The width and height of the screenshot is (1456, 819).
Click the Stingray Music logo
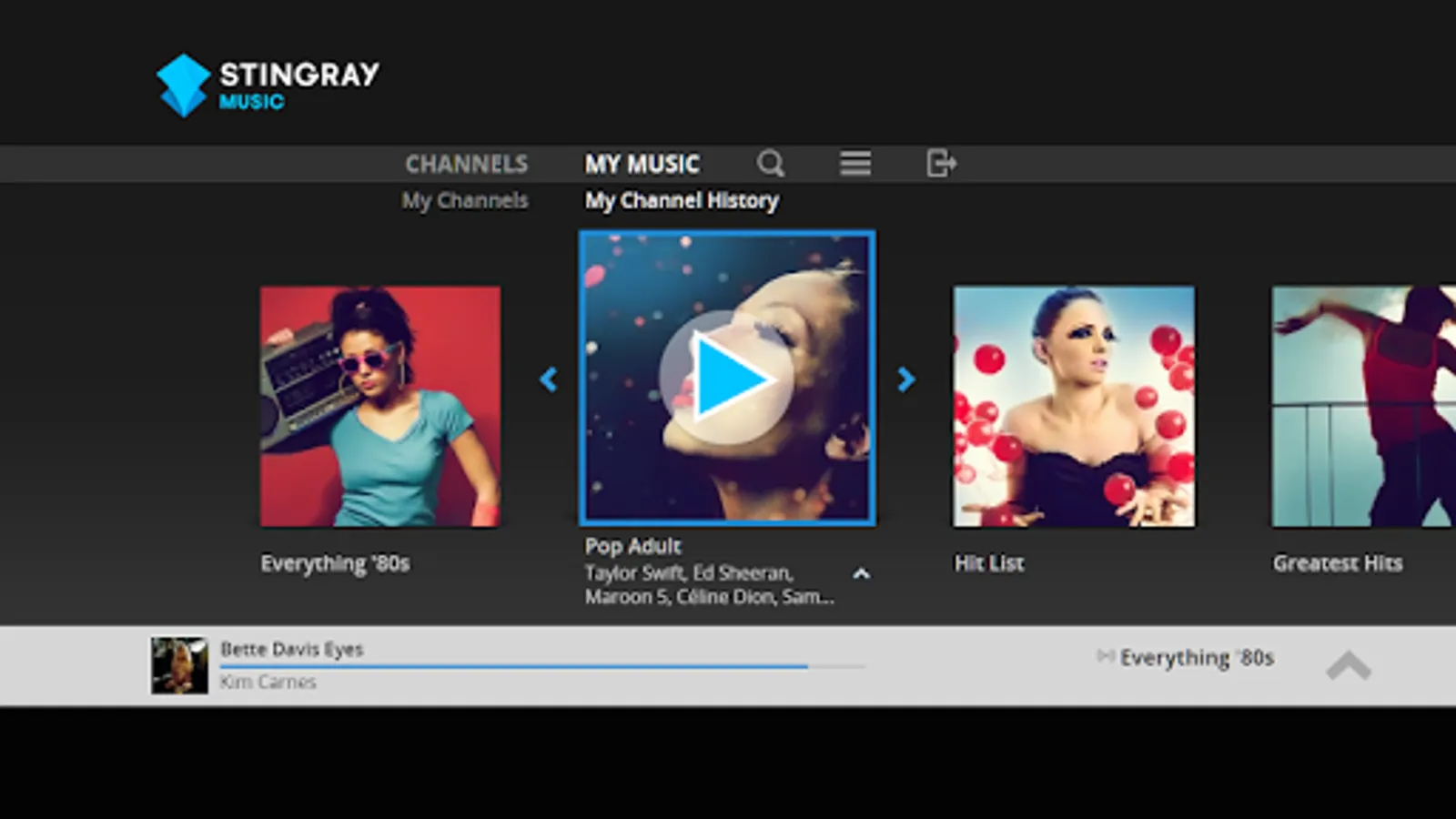[x=268, y=86]
